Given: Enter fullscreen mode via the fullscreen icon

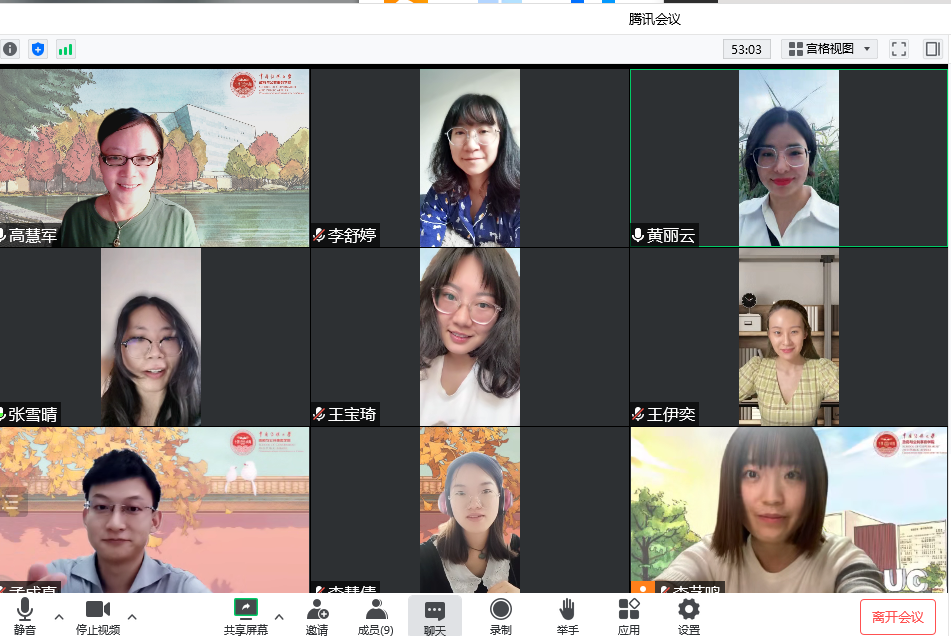Looking at the screenshot, I should [898, 48].
